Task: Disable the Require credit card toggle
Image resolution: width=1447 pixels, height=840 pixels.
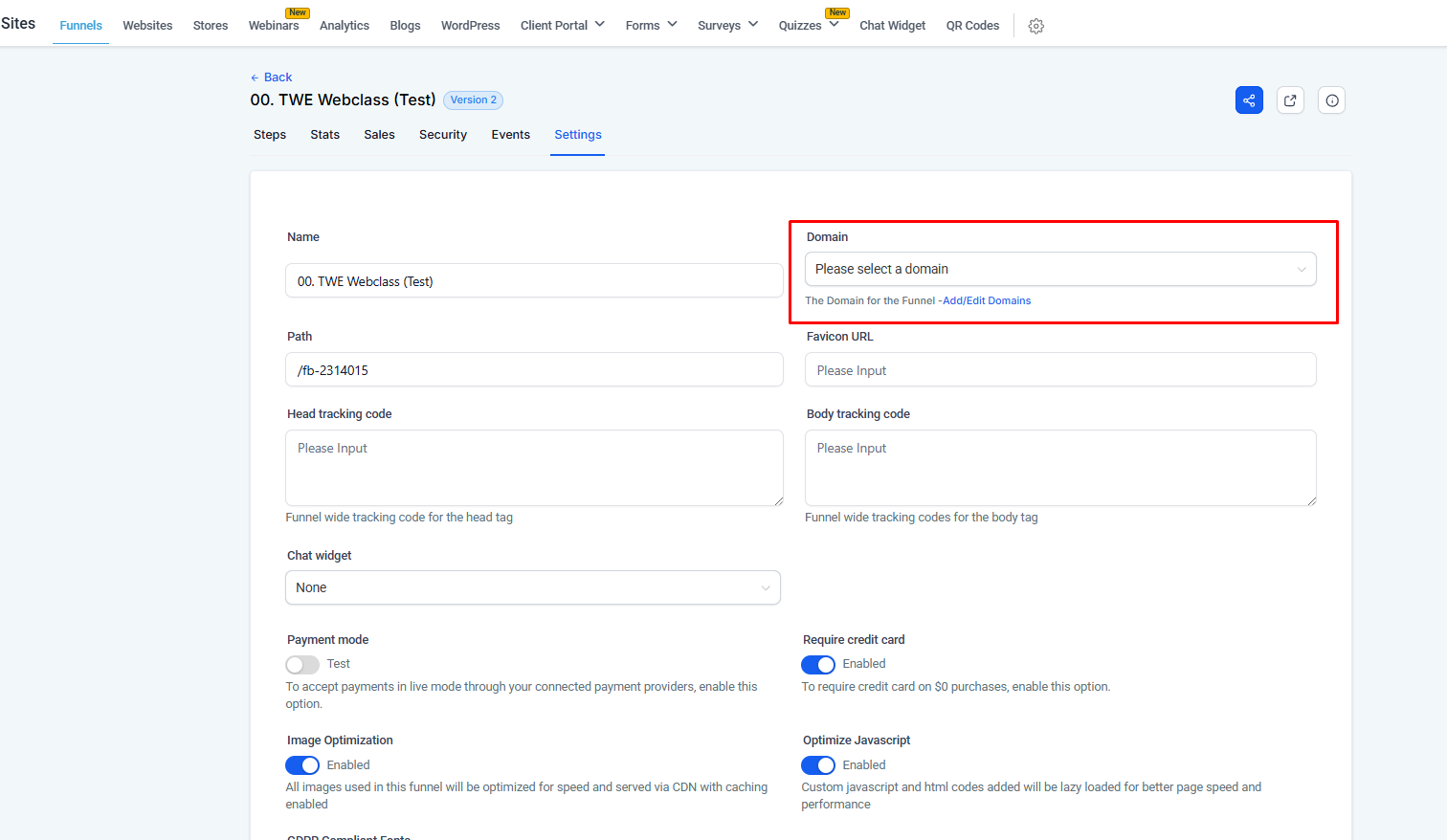Action: coord(818,665)
